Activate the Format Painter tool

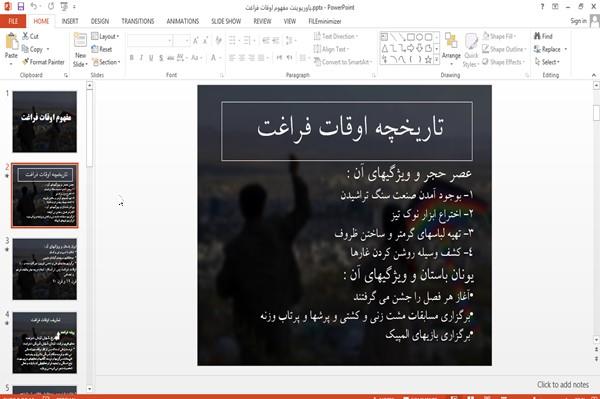[x=43, y=62]
